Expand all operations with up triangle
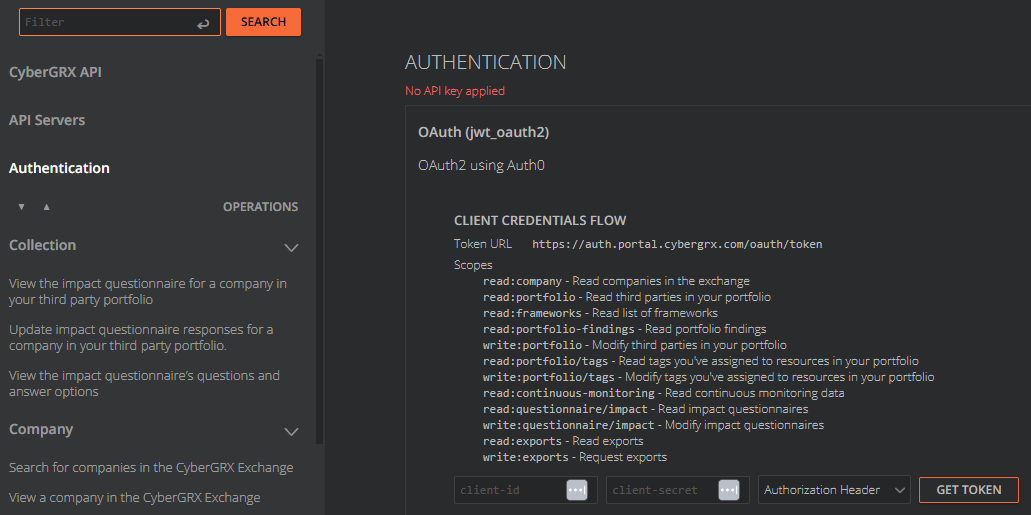1031x515 pixels. point(46,207)
